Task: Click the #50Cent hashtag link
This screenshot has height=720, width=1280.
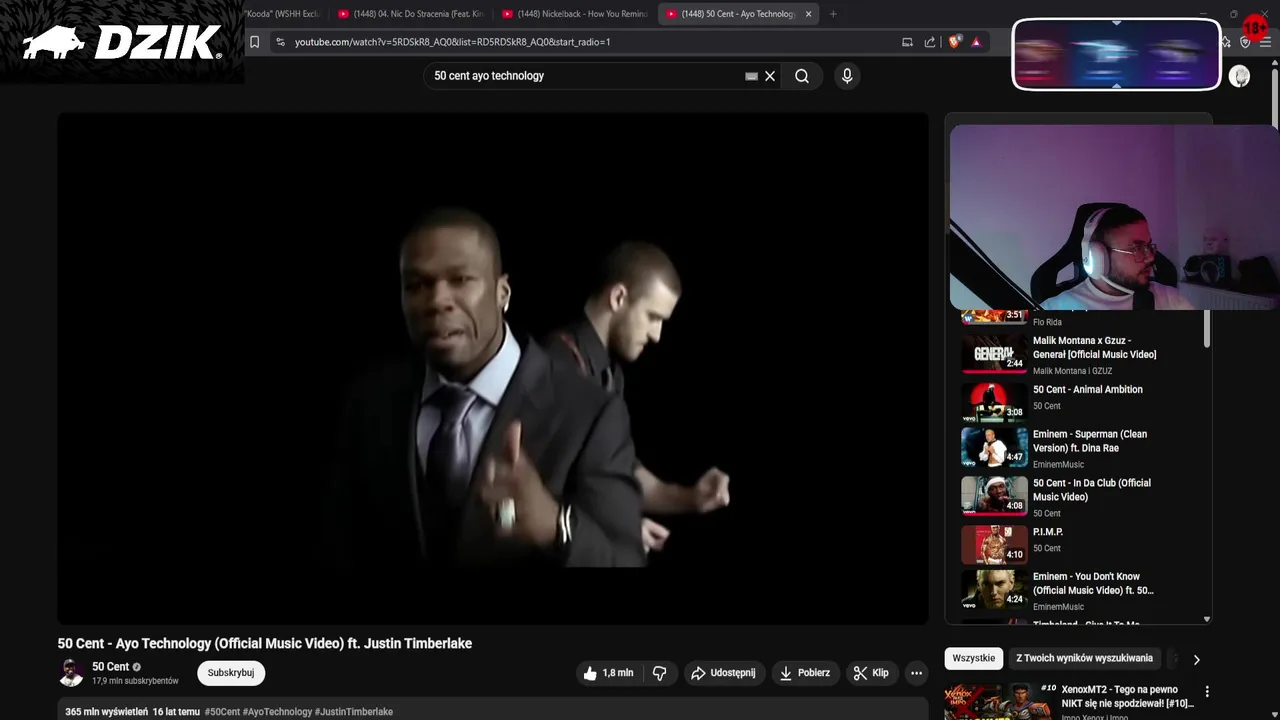Action: [x=222, y=712]
